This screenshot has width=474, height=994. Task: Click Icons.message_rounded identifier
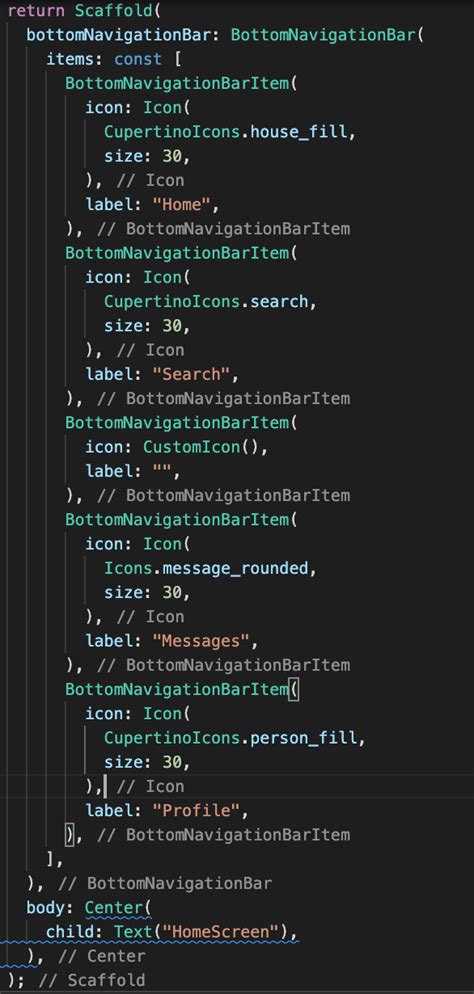[x=207, y=568]
